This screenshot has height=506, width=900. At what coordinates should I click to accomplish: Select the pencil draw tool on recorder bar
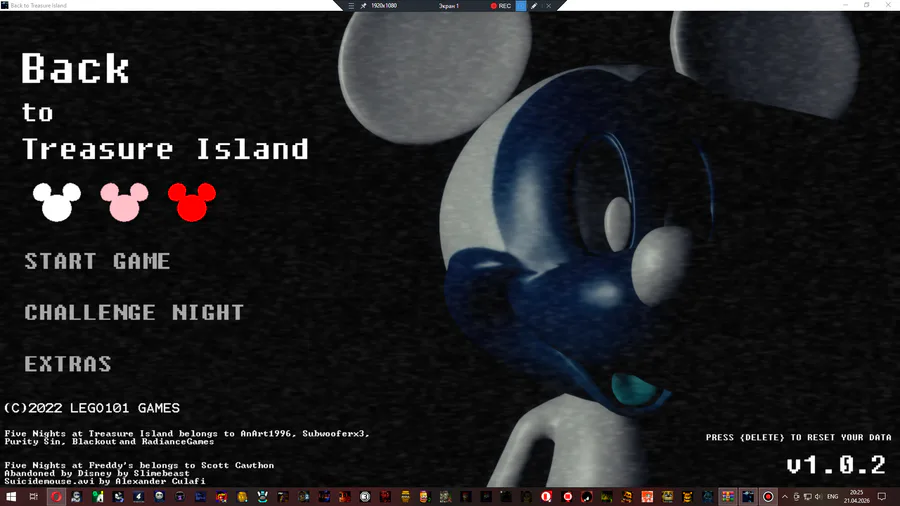[x=534, y=6]
